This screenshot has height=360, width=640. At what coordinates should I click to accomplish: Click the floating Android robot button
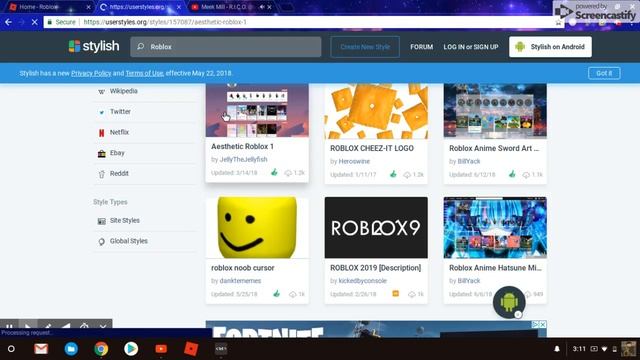click(x=509, y=302)
